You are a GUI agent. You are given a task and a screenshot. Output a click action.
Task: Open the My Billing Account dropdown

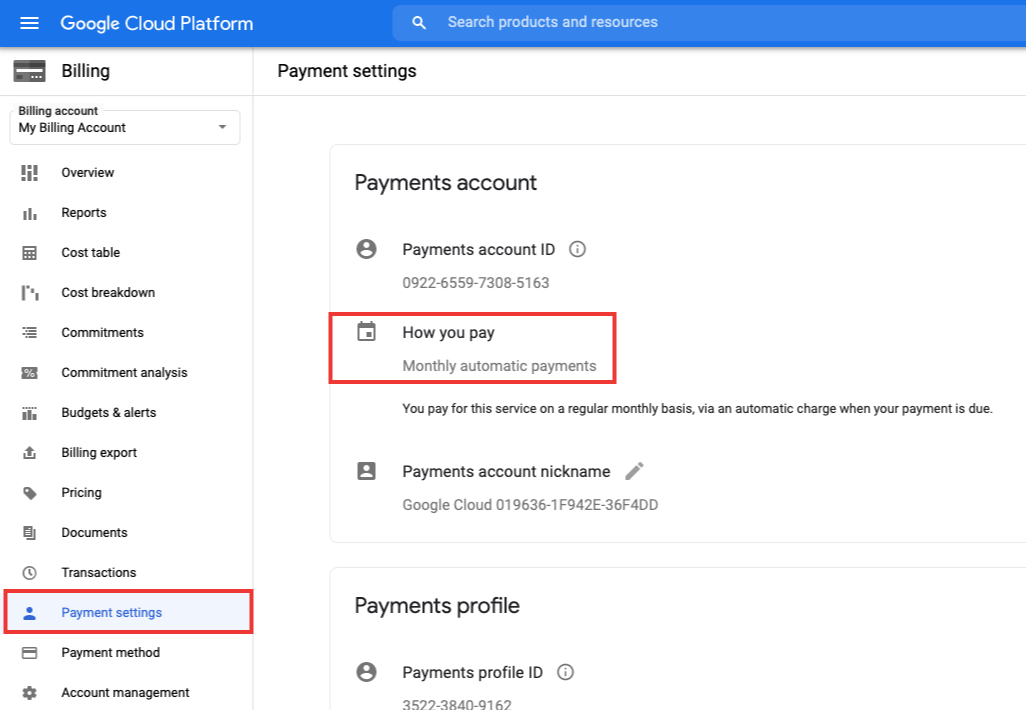coord(125,127)
